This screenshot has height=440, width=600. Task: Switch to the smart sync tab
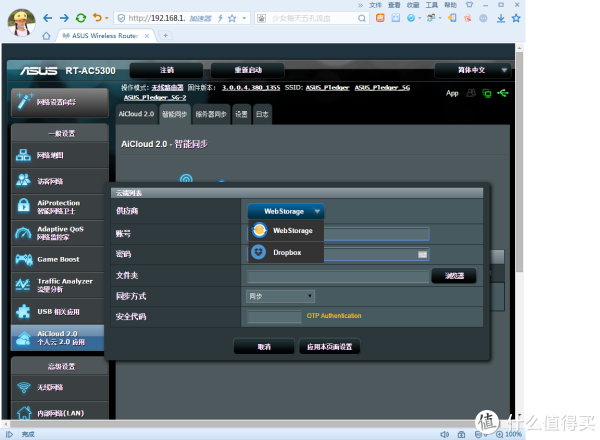174,114
